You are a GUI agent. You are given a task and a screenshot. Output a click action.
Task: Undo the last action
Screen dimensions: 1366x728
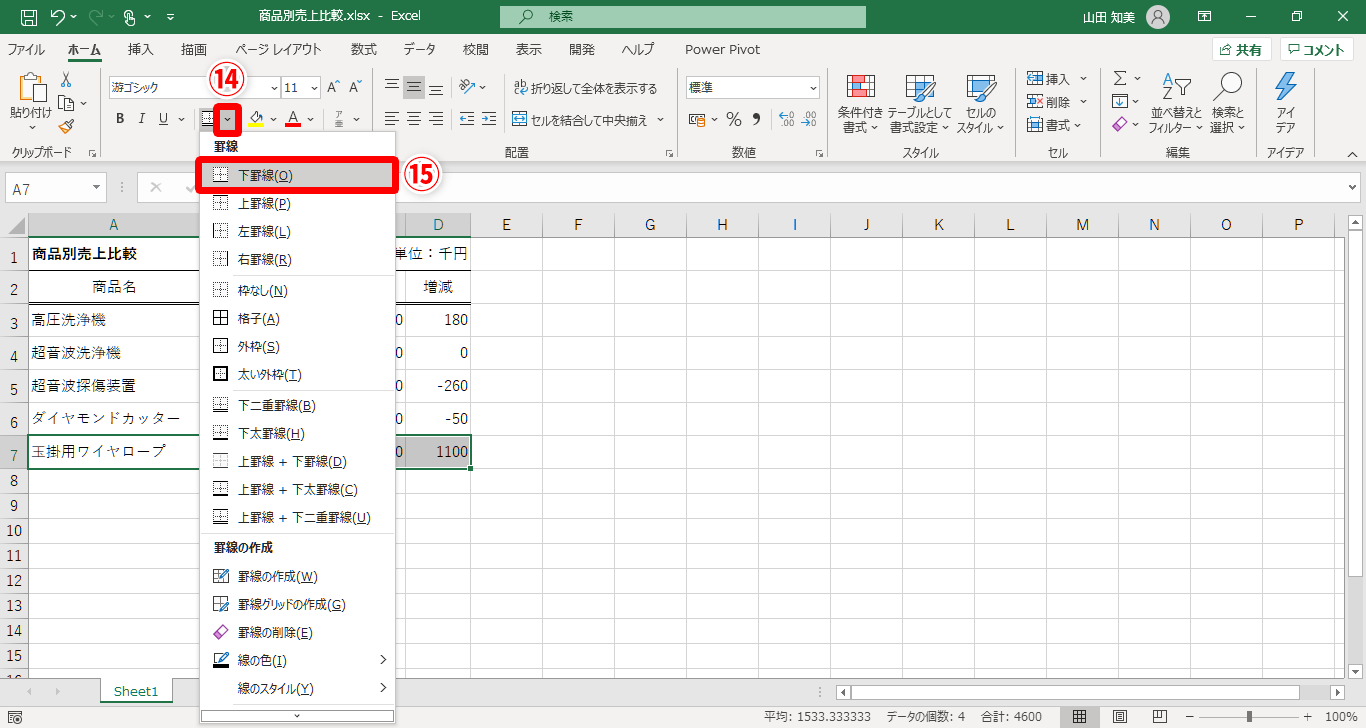pyautogui.click(x=58, y=17)
